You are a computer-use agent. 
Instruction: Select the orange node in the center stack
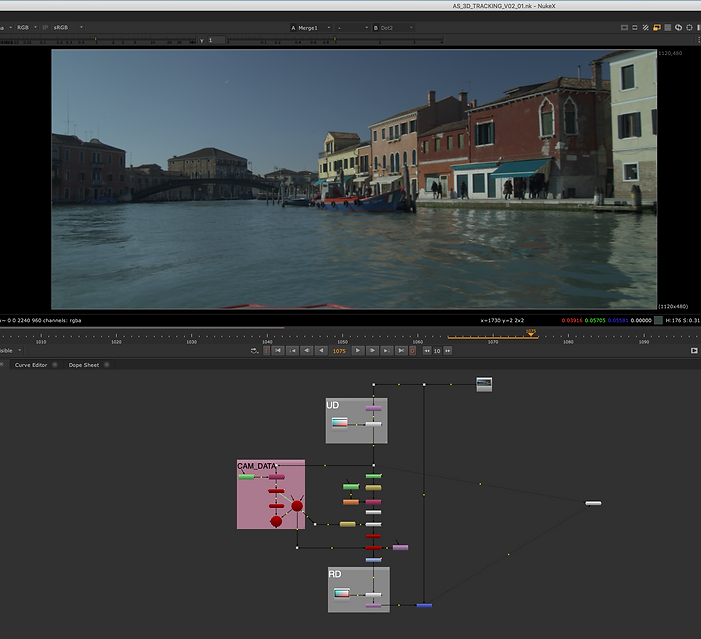tap(351, 502)
